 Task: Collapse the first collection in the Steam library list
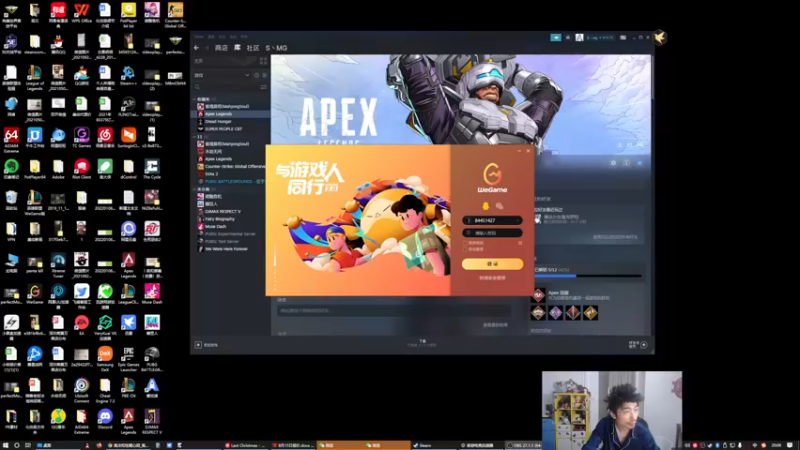[x=194, y=99]
